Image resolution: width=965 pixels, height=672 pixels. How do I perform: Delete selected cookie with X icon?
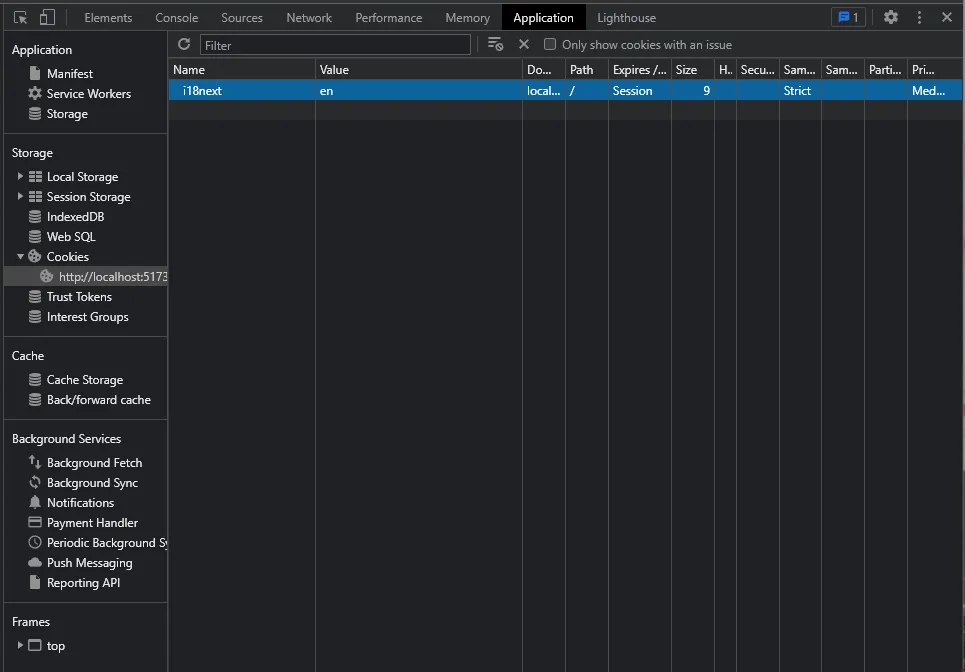point(523,44)
